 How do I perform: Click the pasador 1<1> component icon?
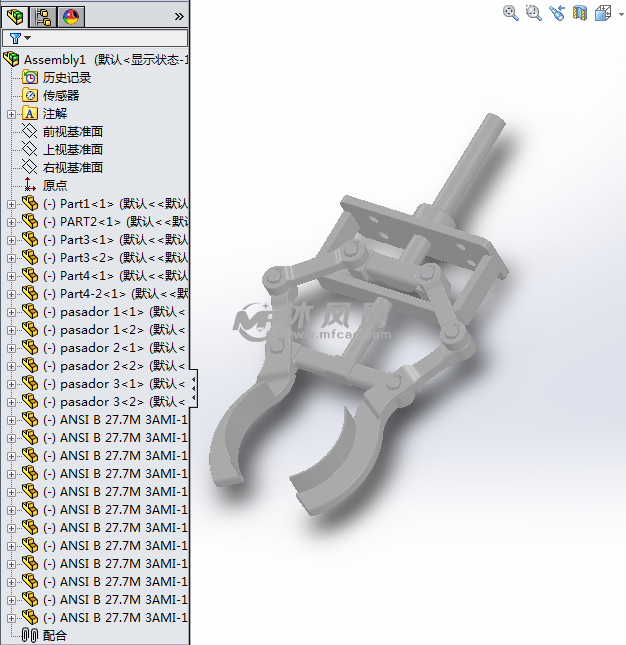30,311
